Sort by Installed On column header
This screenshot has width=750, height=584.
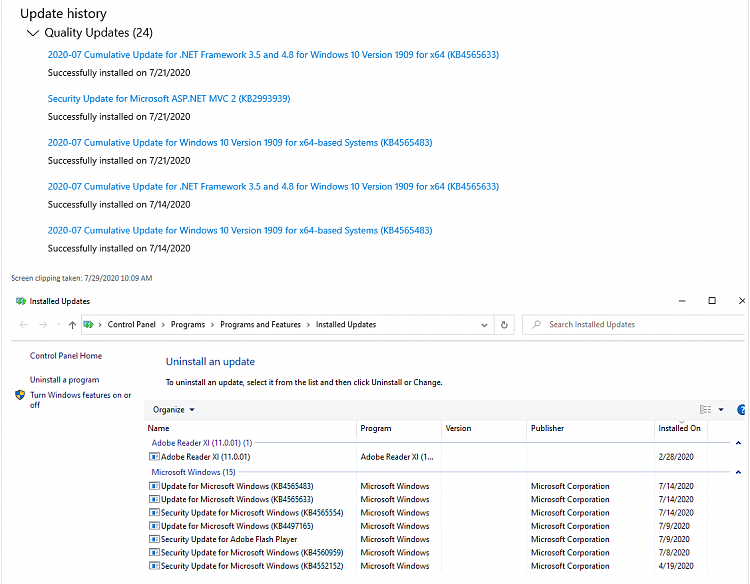680,429
